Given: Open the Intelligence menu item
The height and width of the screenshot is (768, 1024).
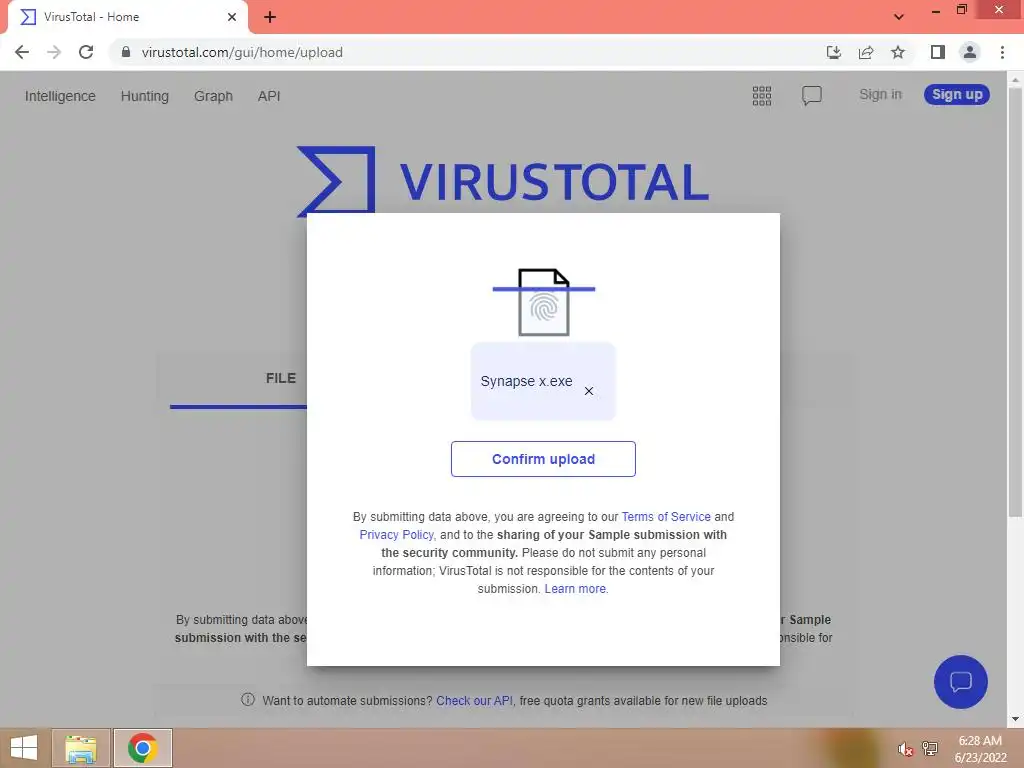Looking at the screenshot, I should coord(60,96).
